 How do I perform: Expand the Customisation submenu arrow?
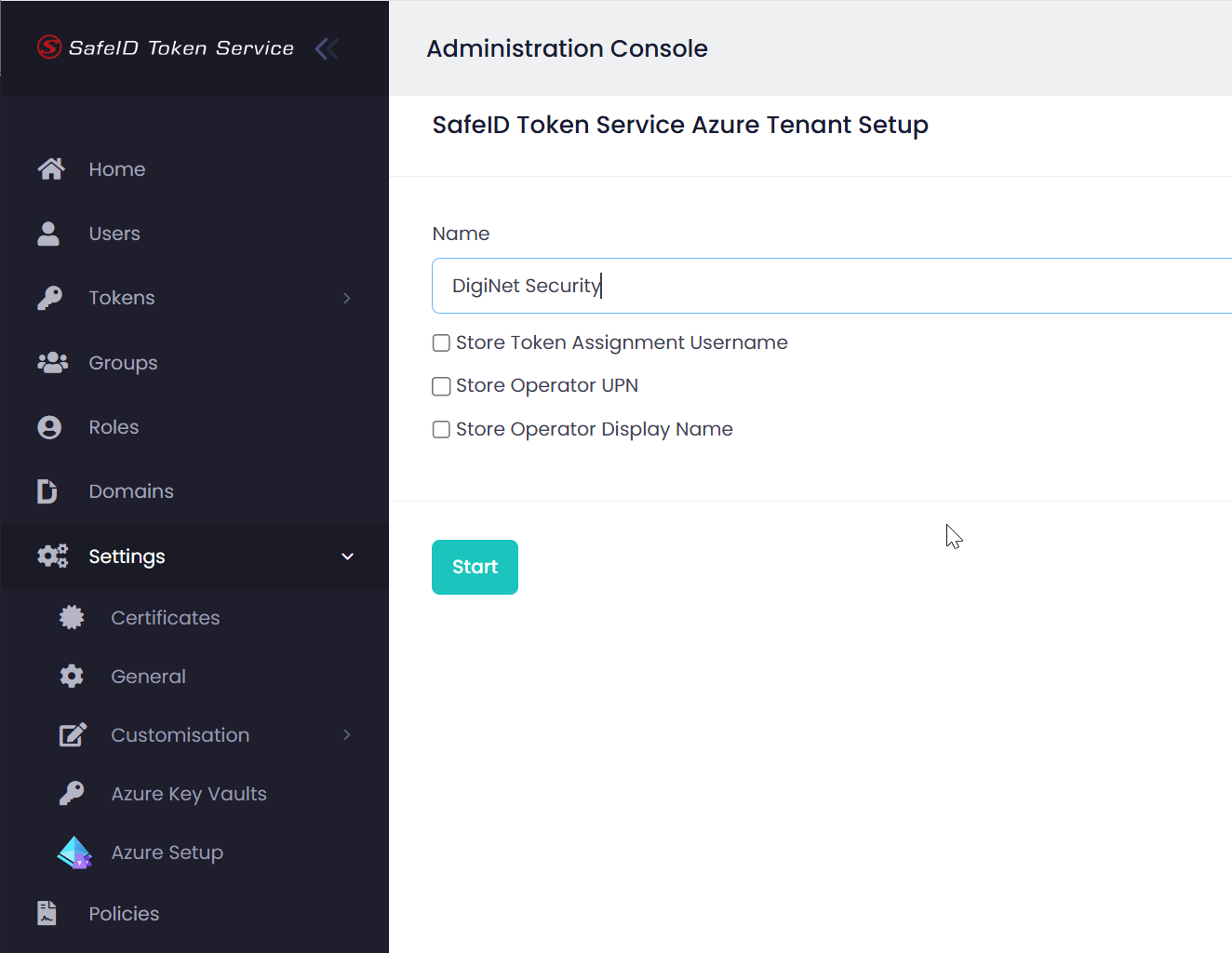347,735
